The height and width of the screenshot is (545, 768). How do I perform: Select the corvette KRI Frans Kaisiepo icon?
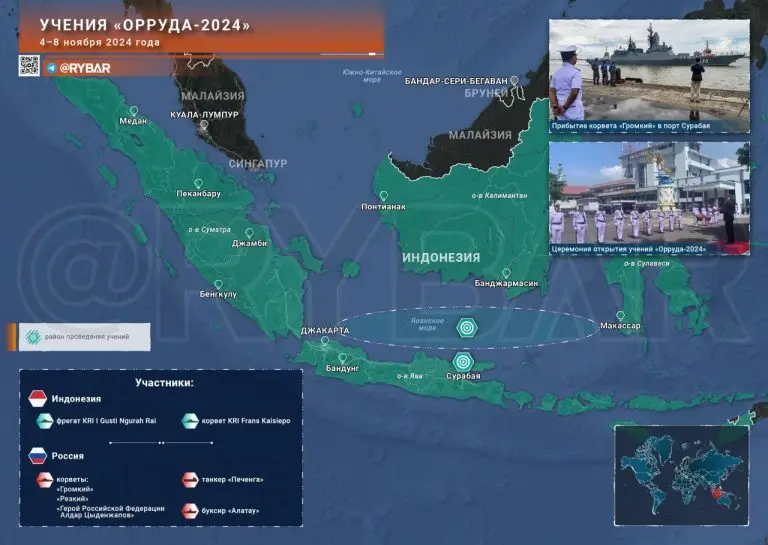[188, 422]
